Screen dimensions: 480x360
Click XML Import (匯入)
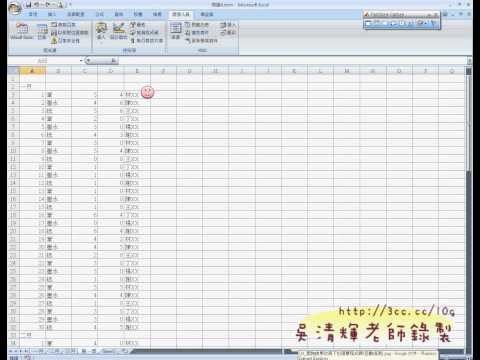coord(228,25)
